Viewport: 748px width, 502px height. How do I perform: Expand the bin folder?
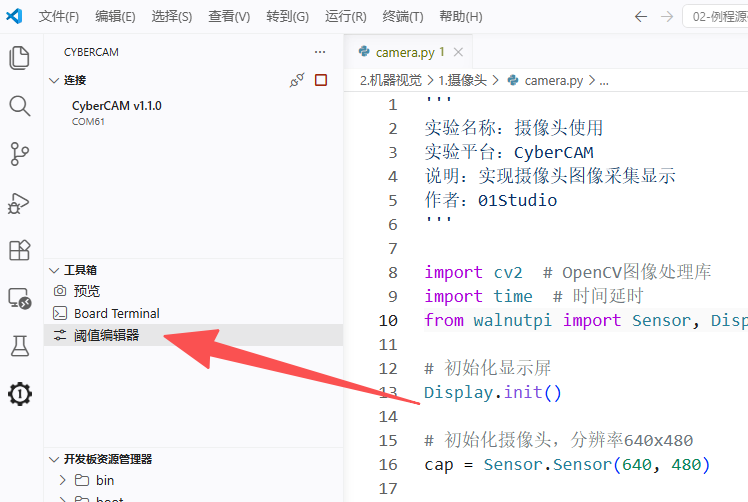(x=94, y=480)
